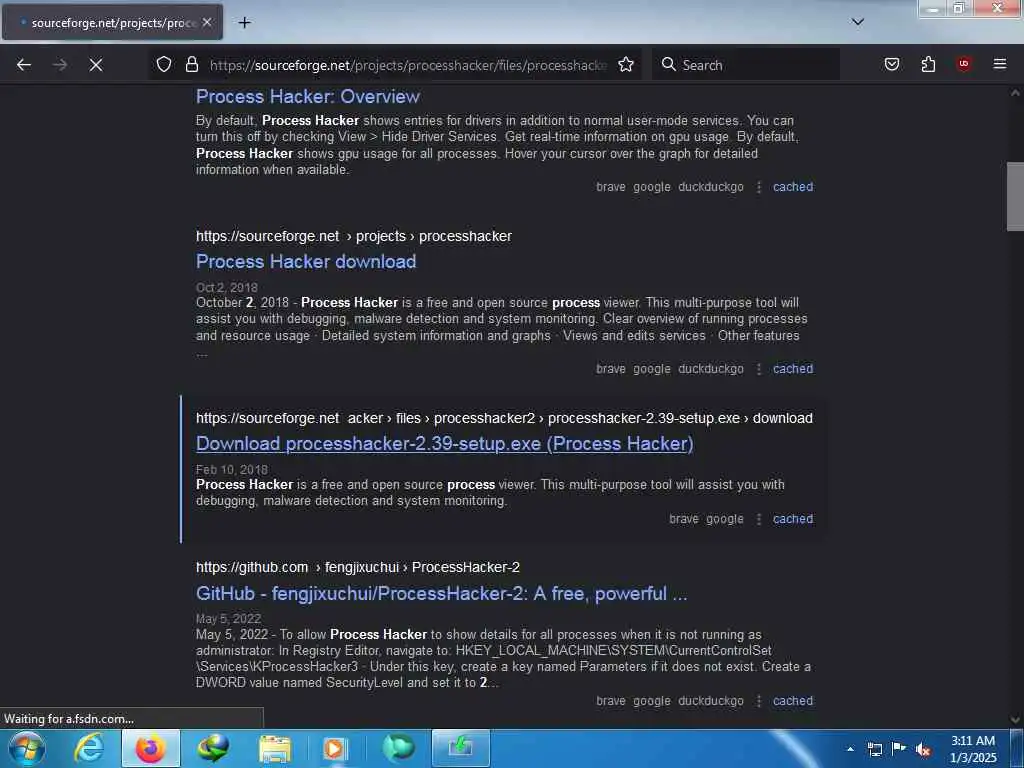Open the Firefox hamburger menu
Screen dimensions: 1024x768
click(1000, 64)
